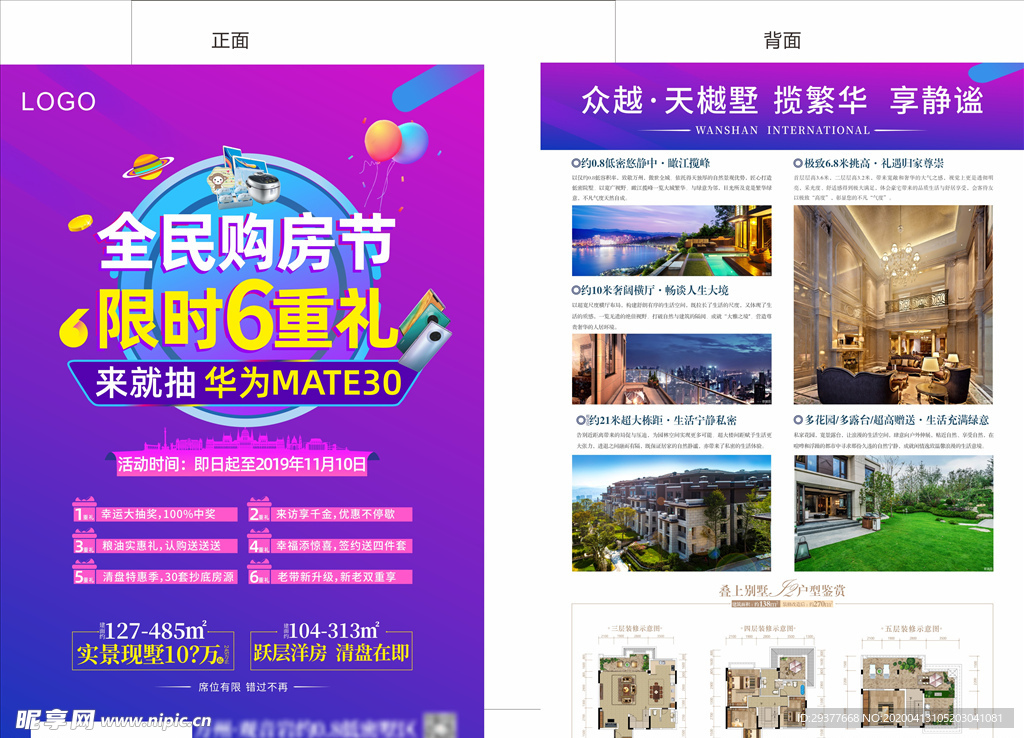
Task: Open the garden lawn terrace photo
Action: (x=893, y=513)
